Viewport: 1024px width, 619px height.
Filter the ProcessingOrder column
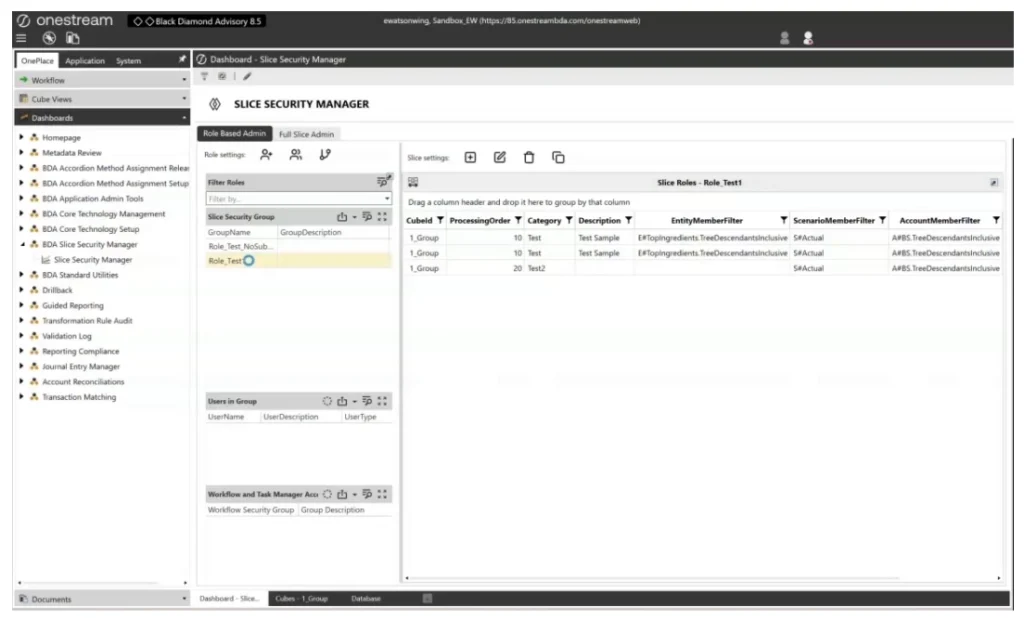point(518,221)
